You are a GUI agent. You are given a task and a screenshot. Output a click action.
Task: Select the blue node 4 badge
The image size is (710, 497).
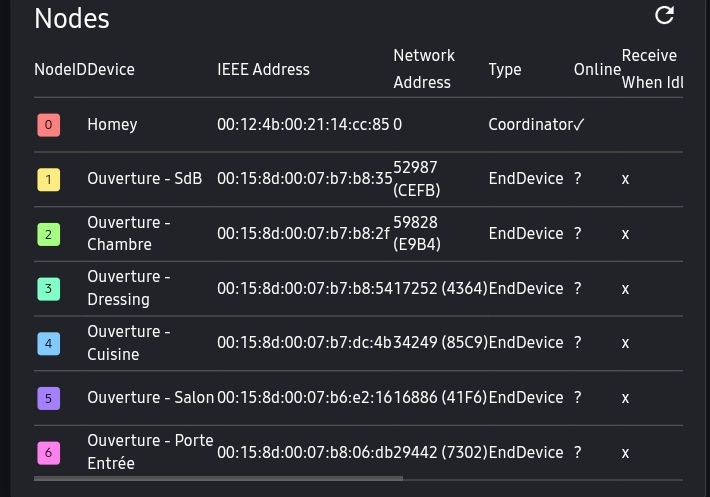pyautogui.click(x=48, y=343)
